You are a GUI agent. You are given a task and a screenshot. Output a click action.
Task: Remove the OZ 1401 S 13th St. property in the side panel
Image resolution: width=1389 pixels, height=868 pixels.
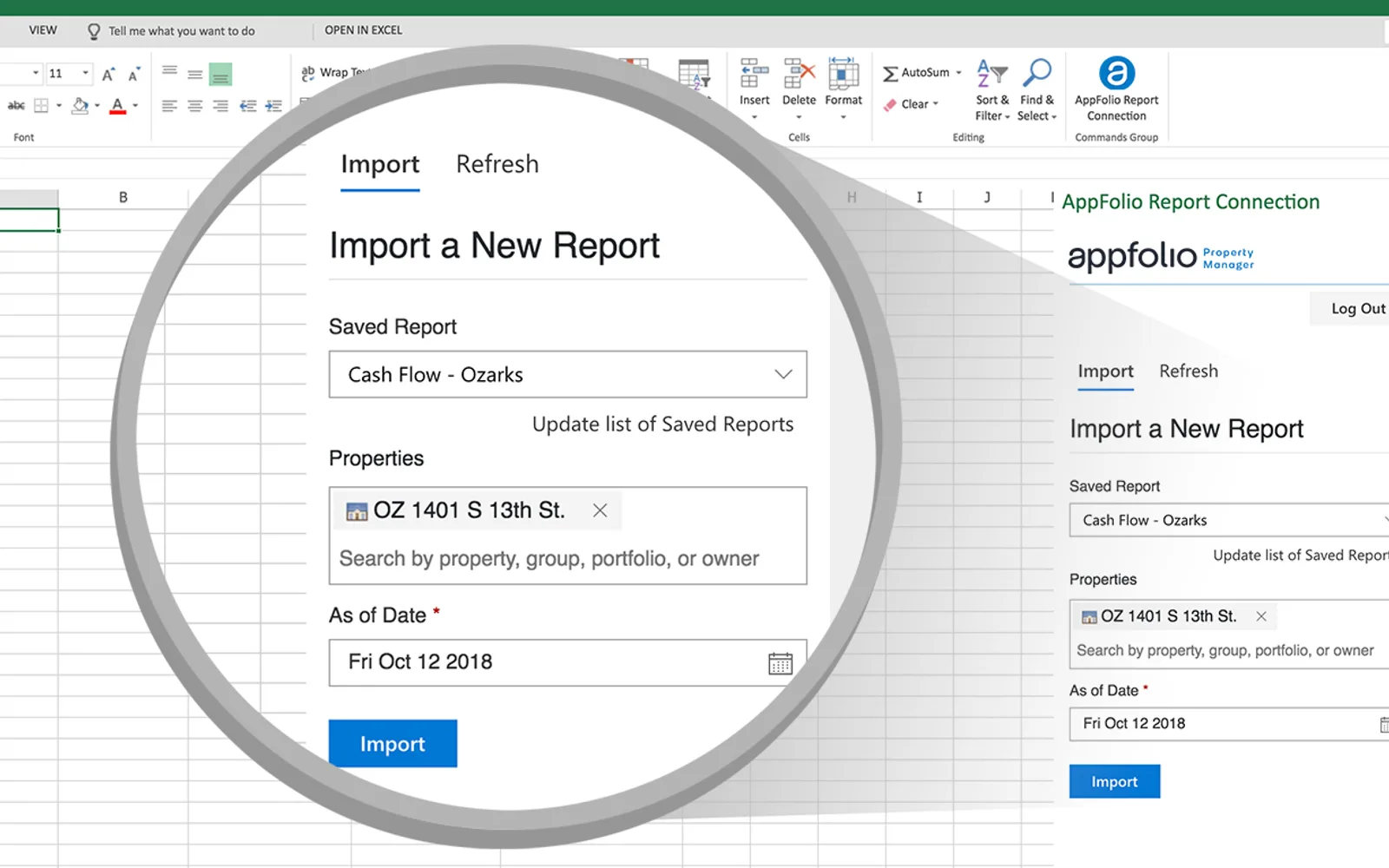(1261, 616)
